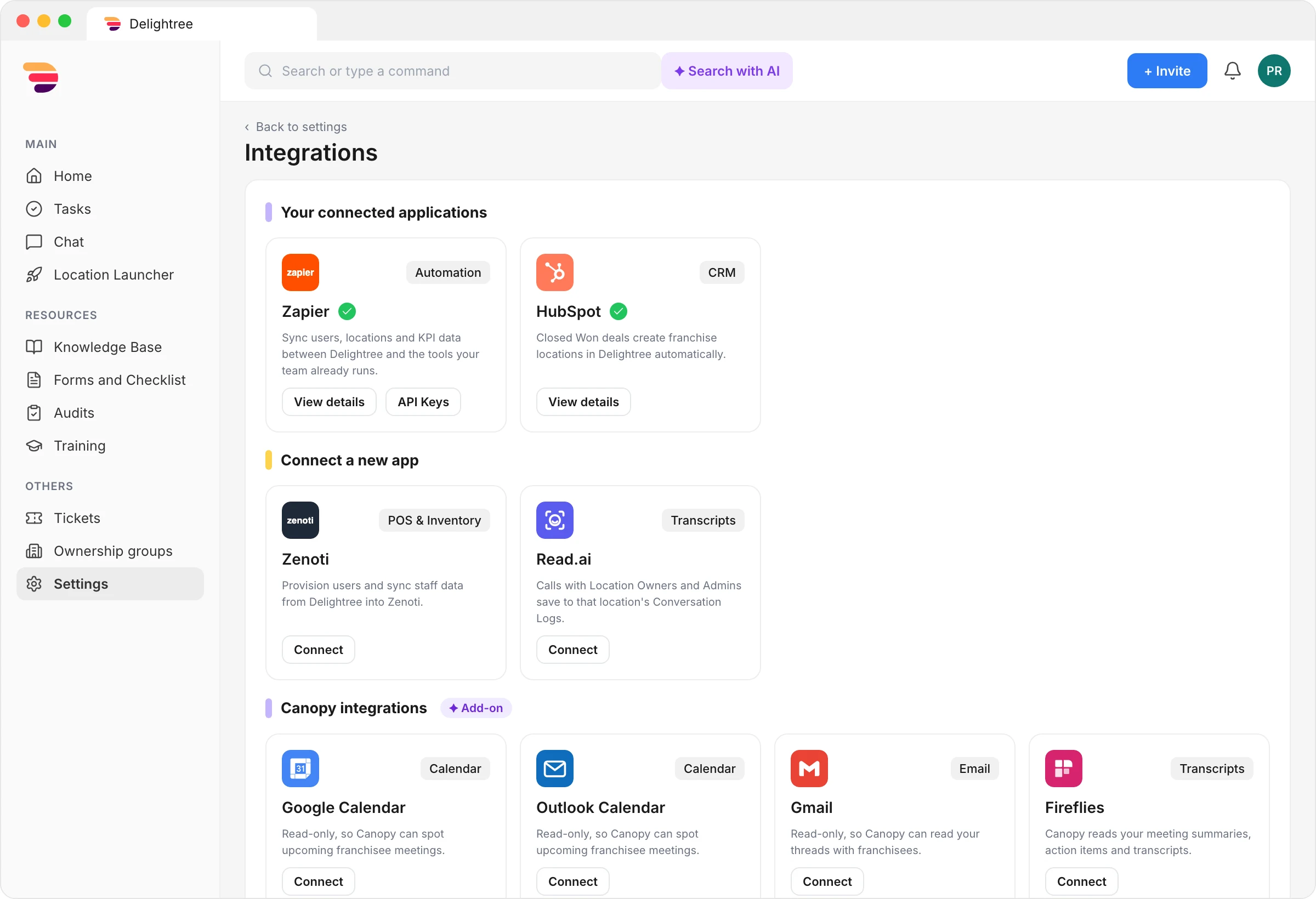Click the Search with AI button
The width and height of the screenshot is (1316, 899).
[727, 71]
